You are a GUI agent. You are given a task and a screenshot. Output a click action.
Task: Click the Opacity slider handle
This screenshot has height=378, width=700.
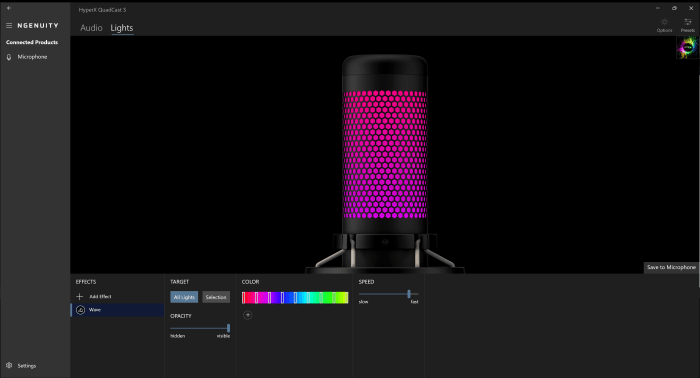pos(229,328)
